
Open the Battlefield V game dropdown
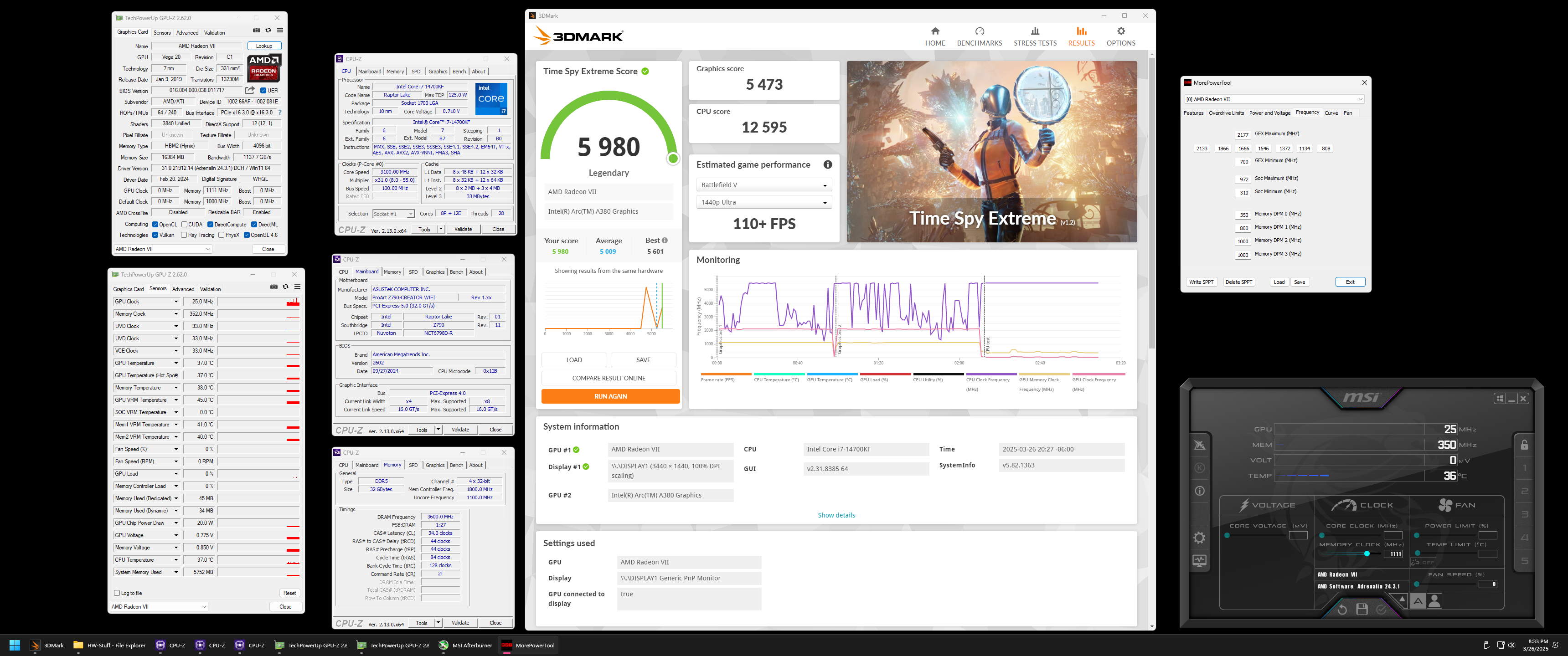pyautogui.click(x=764, y=185)
